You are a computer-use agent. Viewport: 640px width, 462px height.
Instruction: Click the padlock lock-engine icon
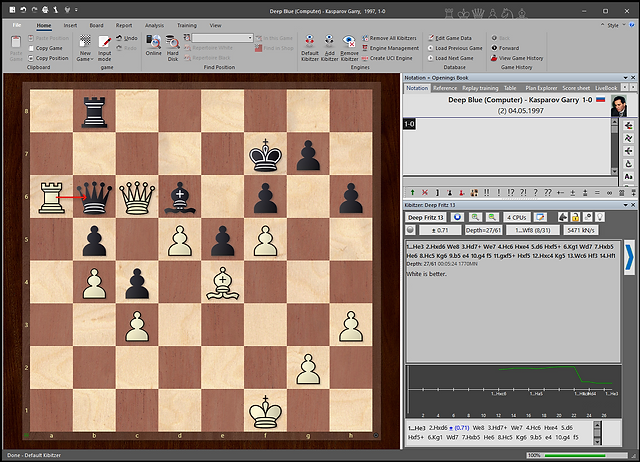tap(575, 218)
